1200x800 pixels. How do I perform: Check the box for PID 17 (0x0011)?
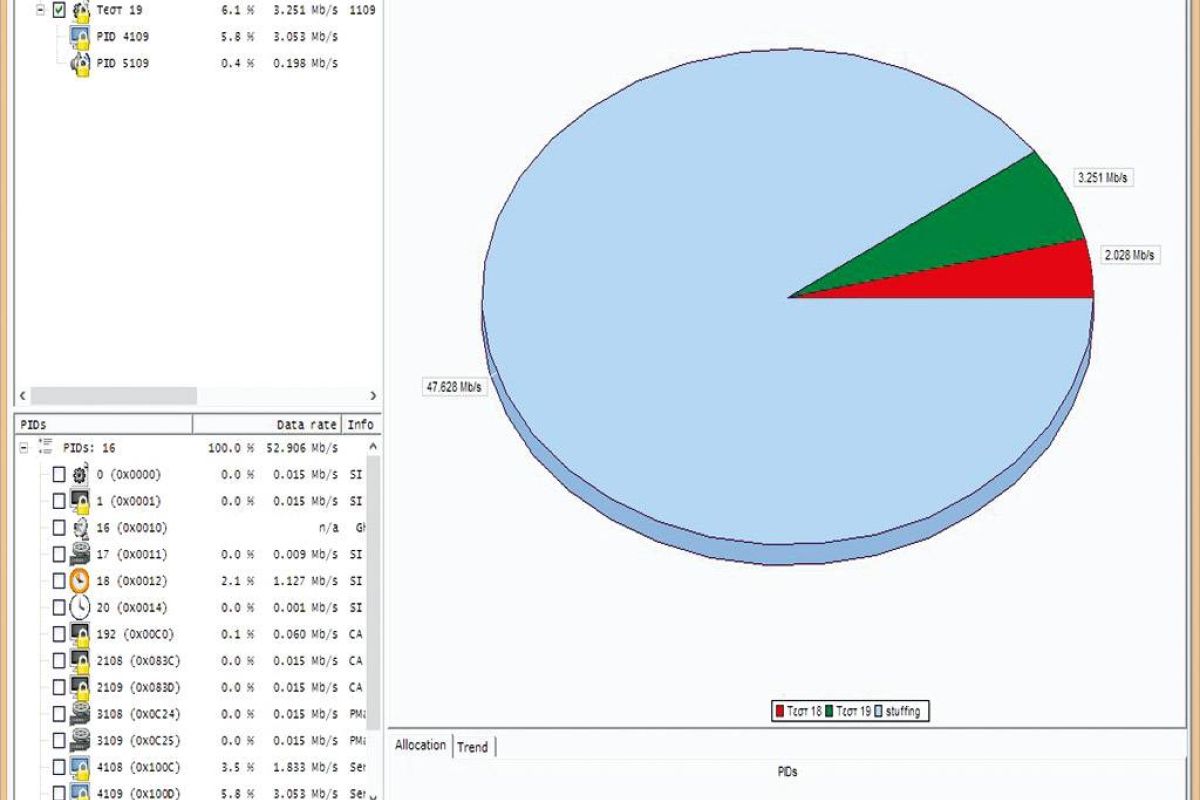point(59,555)
